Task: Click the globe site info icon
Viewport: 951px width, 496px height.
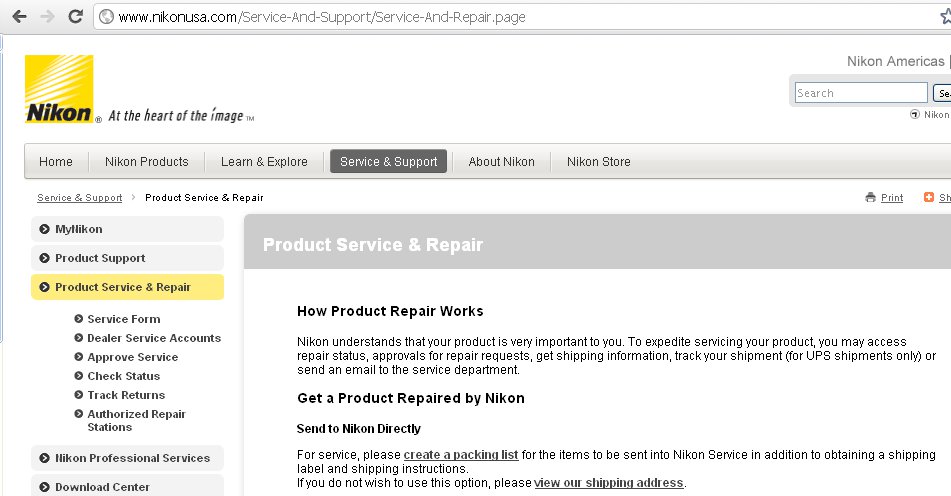Action: (106, 16)
